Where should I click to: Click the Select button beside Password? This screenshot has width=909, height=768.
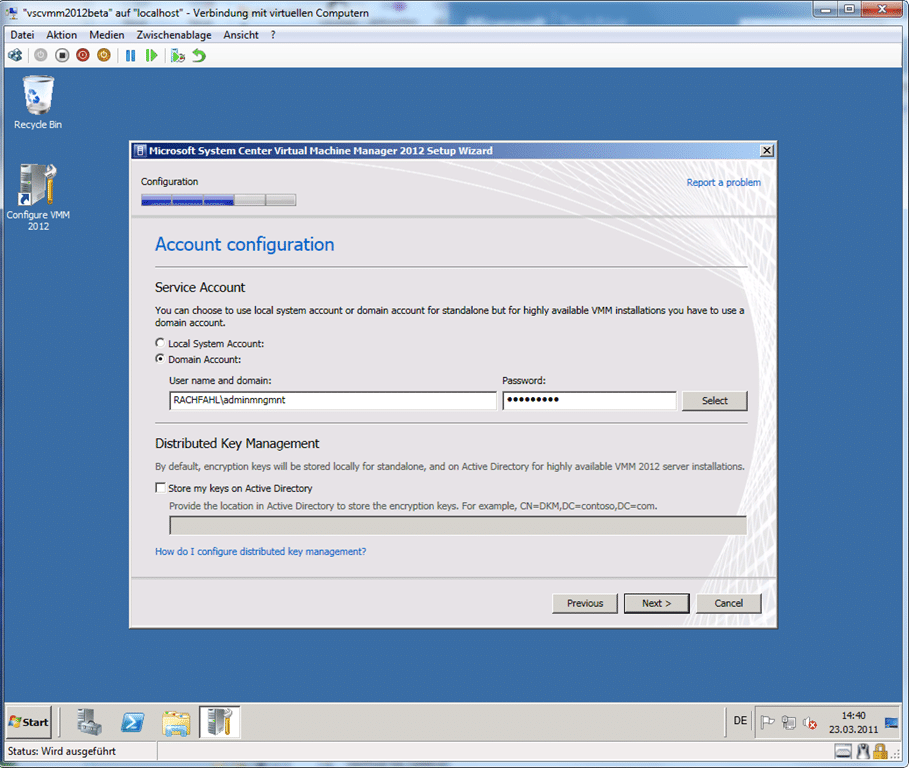tap(714, 401)
